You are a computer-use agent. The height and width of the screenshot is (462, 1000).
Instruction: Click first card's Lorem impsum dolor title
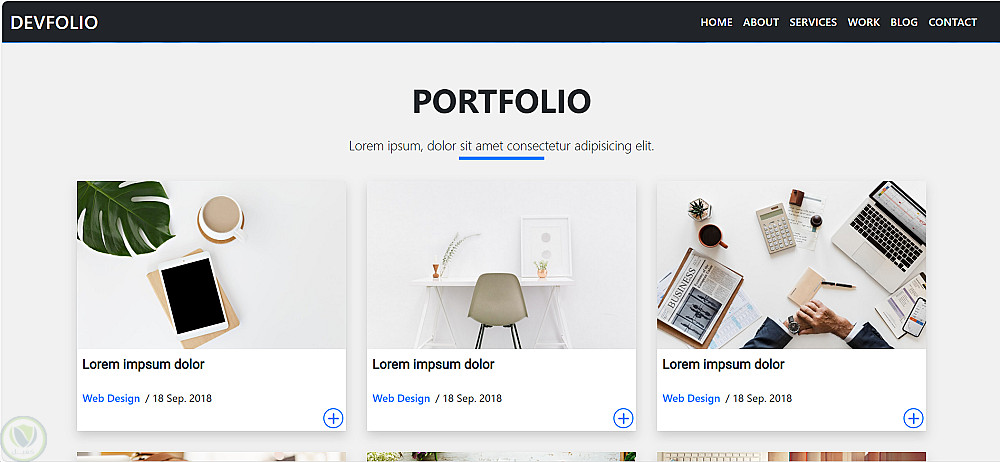[143, 365]
